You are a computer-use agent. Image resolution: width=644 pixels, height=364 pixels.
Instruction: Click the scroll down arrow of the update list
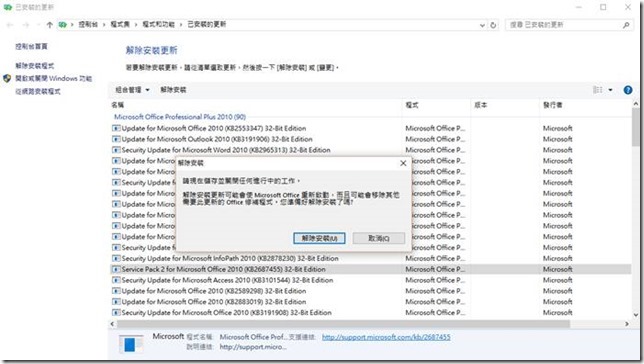click(635, 315)
